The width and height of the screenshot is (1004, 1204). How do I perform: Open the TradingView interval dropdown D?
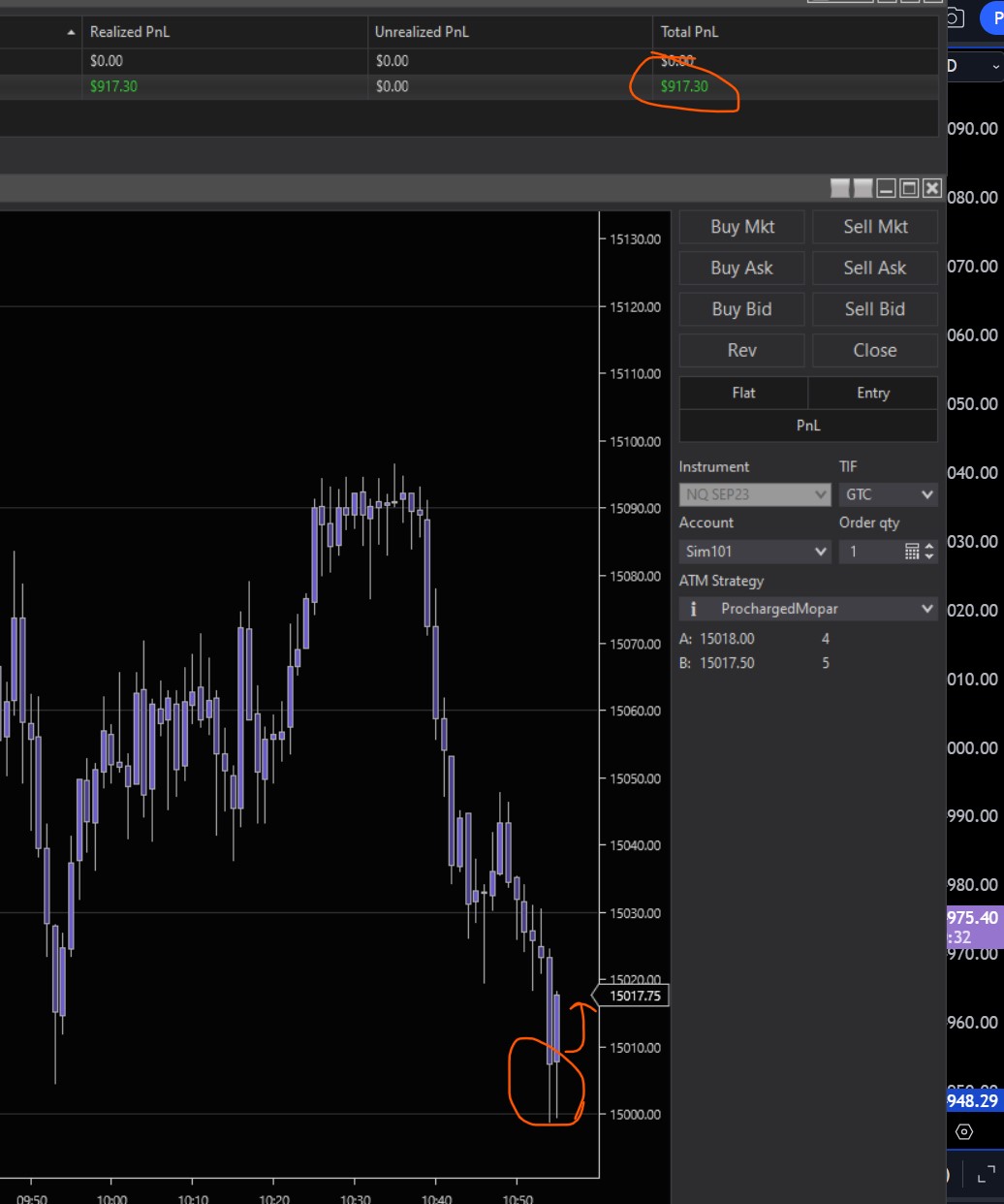point(974,66)
